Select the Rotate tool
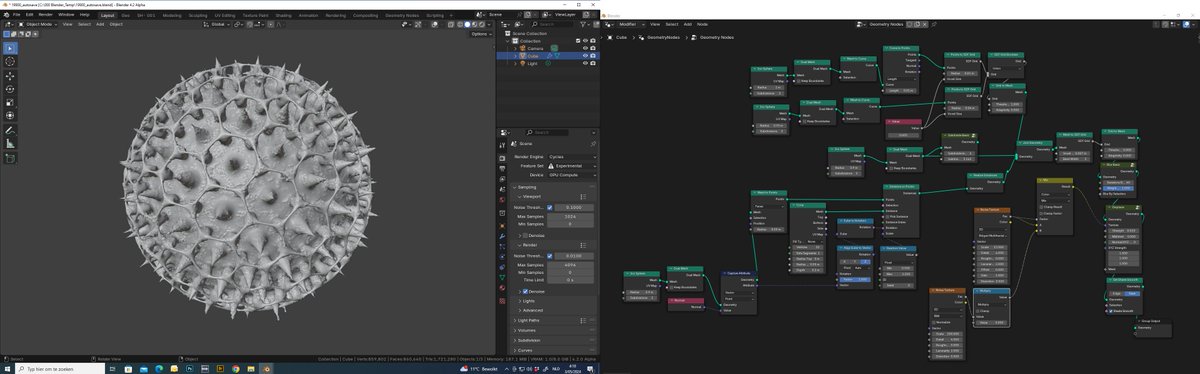Viewport: 1200px width, 374px height. [10, 89]
